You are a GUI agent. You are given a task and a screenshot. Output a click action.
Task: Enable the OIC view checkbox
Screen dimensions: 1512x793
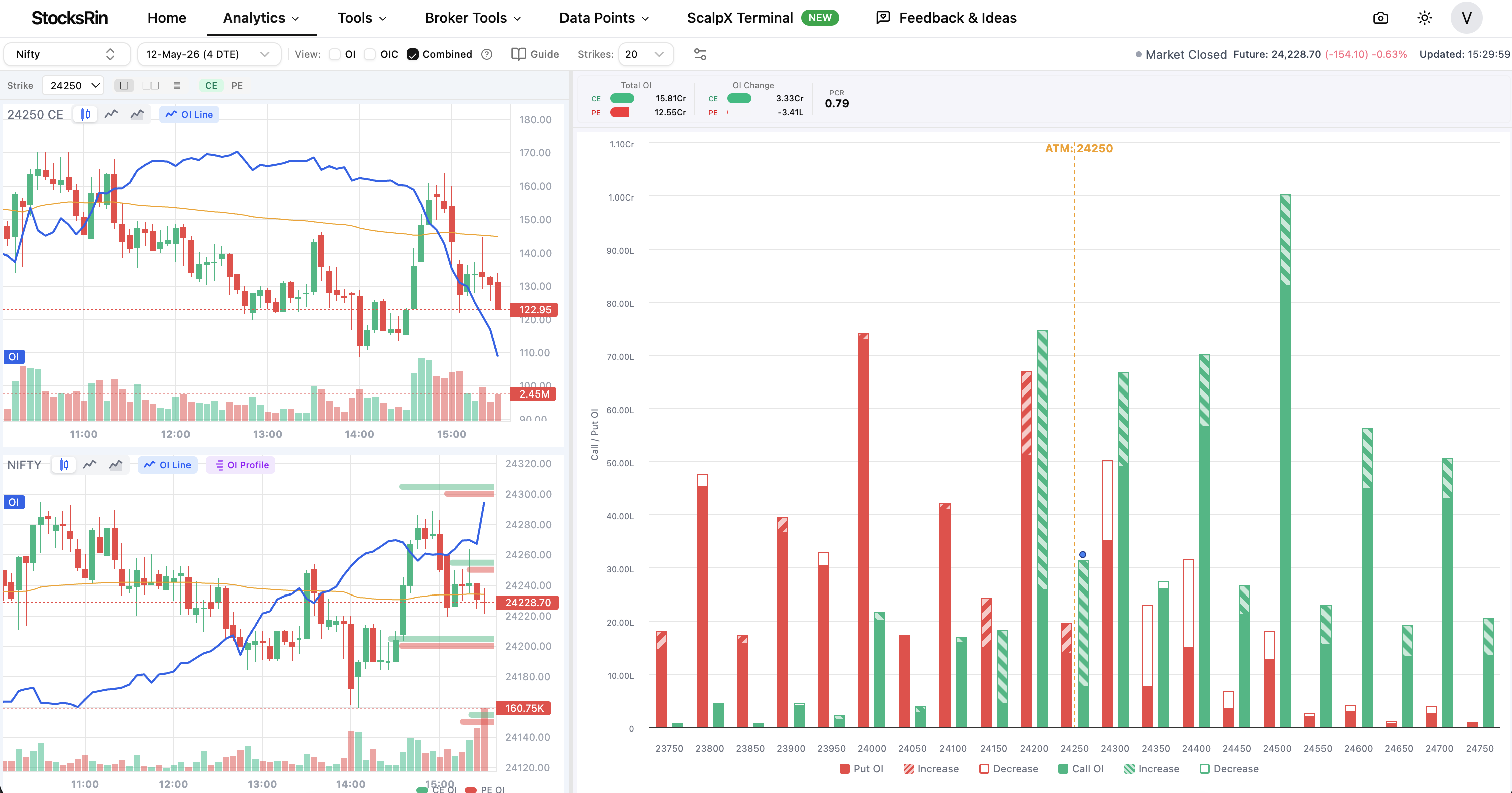[x=370, y=54]
